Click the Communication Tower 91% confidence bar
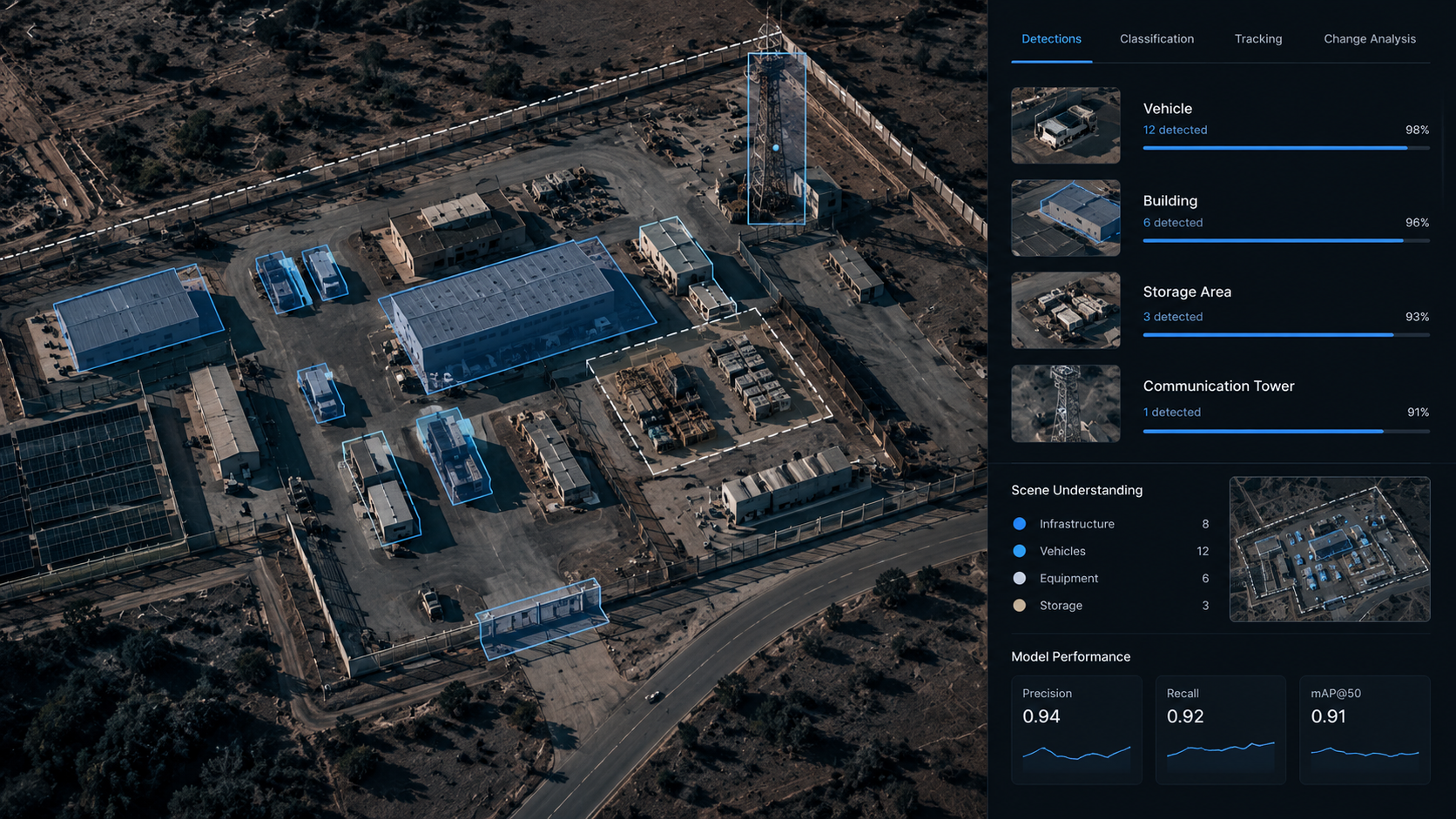The height and width of the screenshot is (819, 1456). click(x=1286, y=431)
